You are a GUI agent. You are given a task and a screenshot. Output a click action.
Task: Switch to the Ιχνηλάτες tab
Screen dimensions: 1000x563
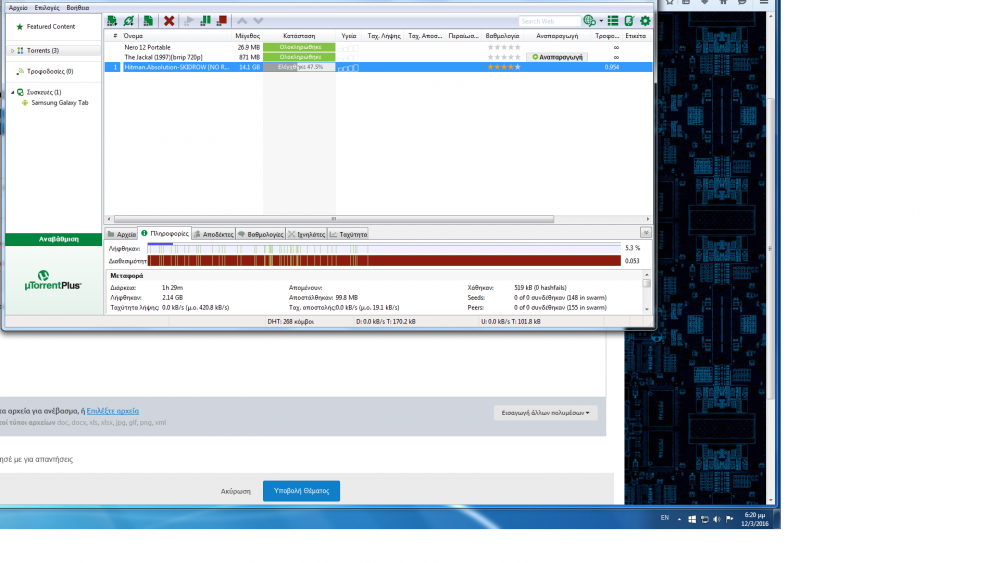(x=306, y=234)
